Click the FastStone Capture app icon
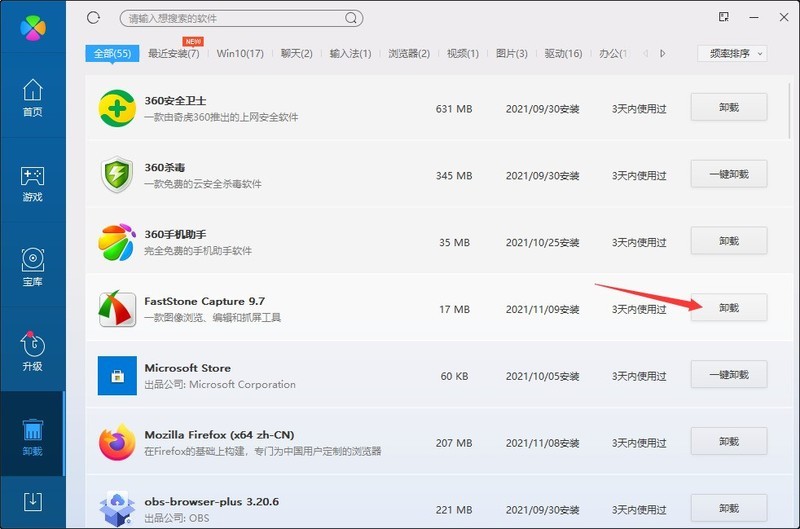Image resolution: width=800 pixels, height=529 pixels. 117,309
